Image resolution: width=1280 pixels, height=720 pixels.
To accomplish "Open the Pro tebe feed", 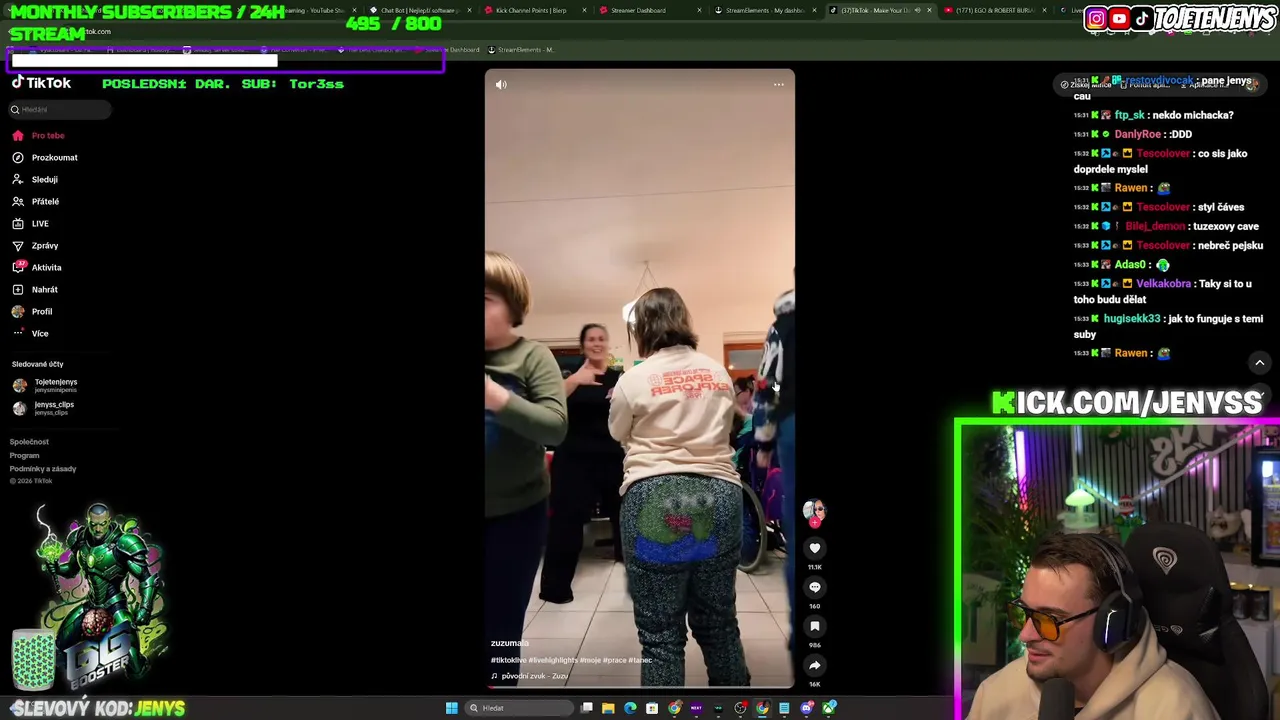I will click(38, 135).
